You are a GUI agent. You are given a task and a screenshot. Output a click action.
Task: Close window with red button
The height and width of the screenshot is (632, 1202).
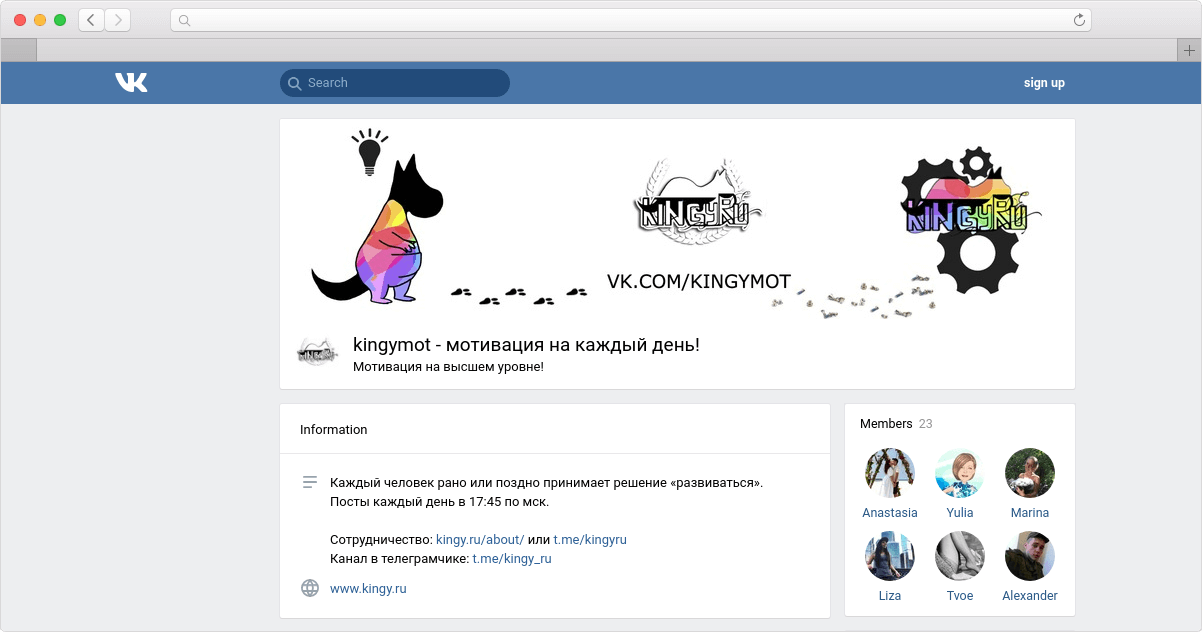tap(20, 20)
